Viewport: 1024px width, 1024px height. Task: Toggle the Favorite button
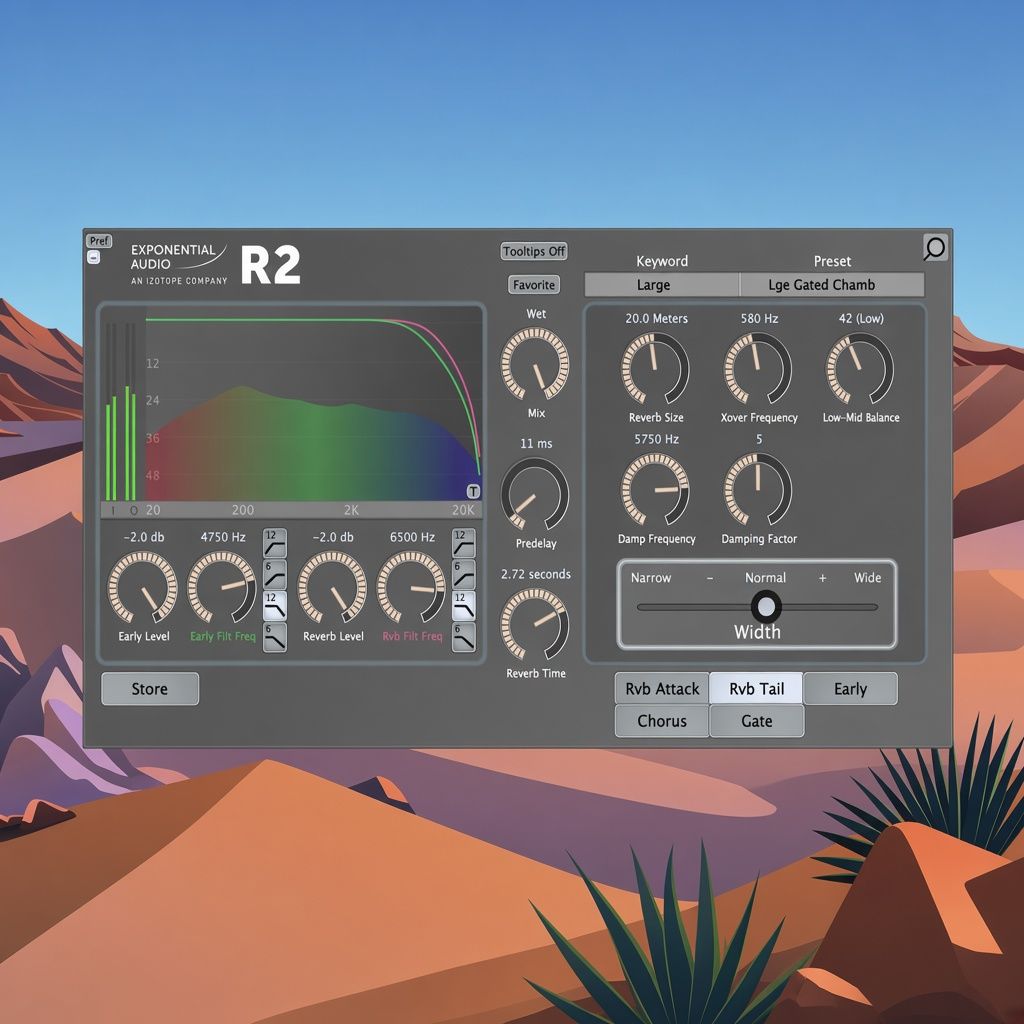tap(534, 285)
